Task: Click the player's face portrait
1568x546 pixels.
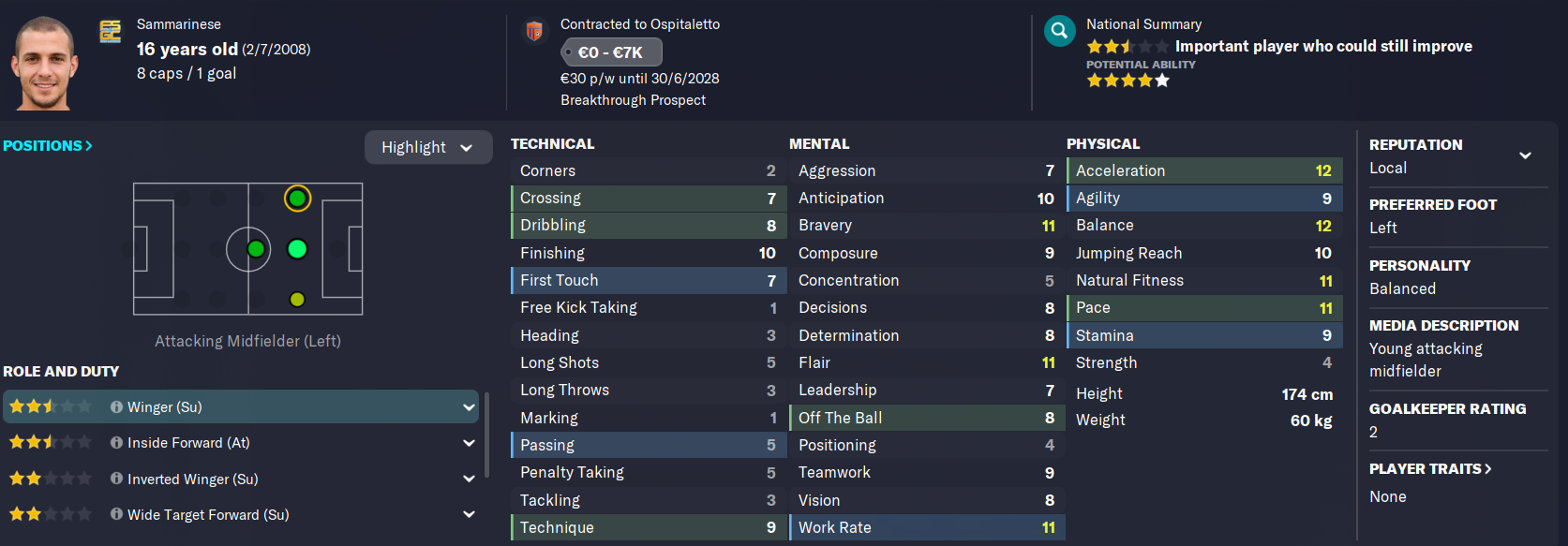Action: 45,64
